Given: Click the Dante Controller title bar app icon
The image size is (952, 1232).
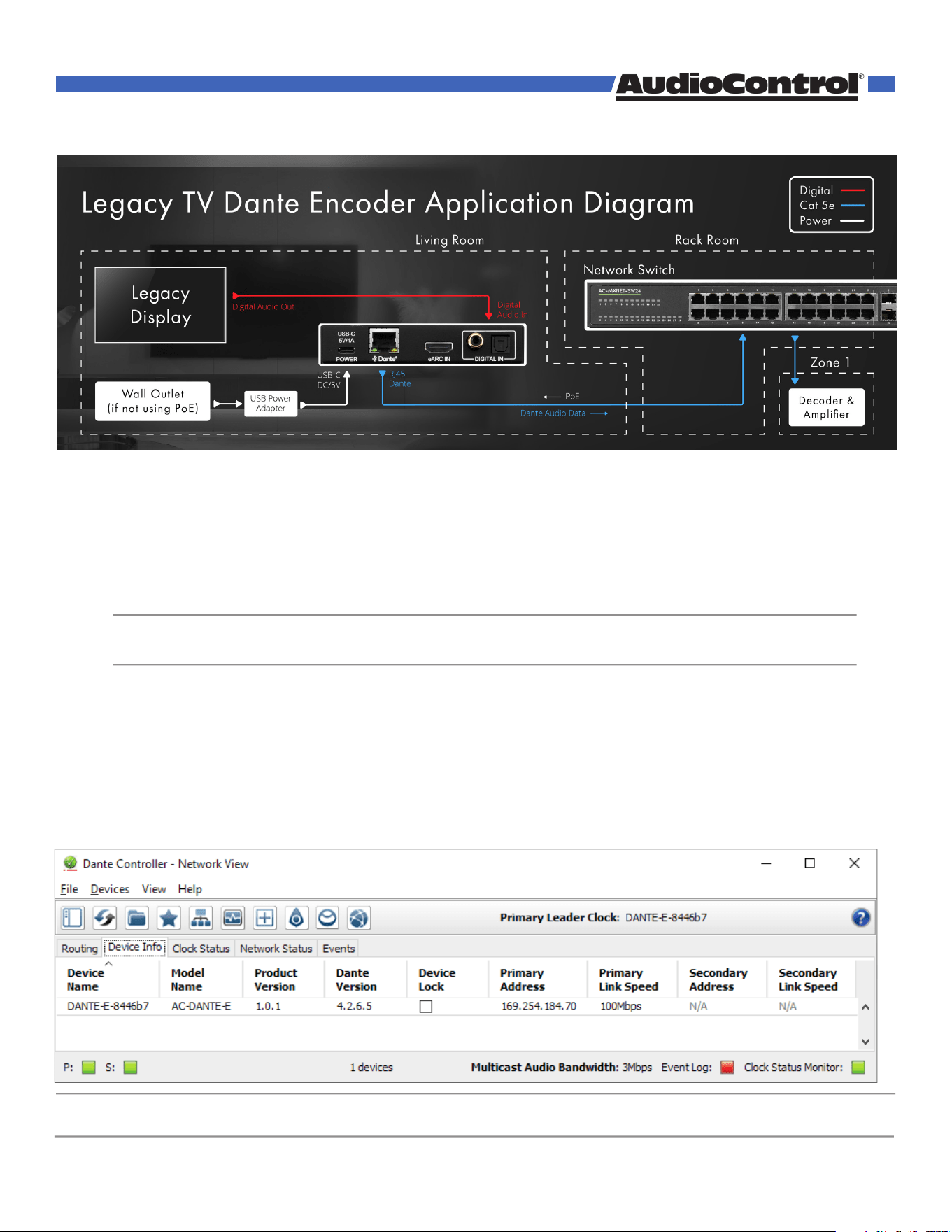Looking at the screenshot, I should click(70, 863).
